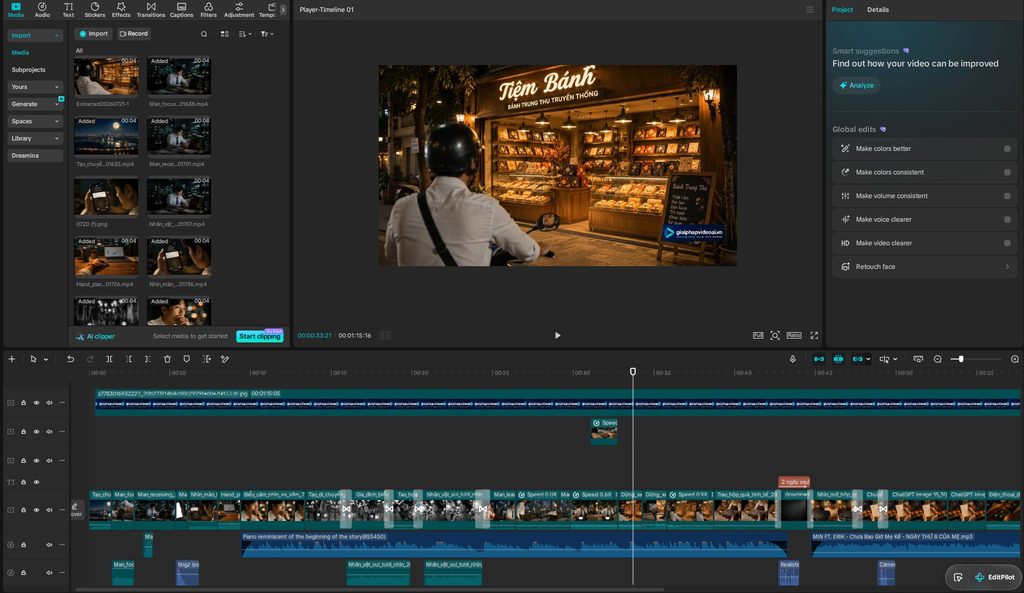
Task: Open the Transitions panel
Action: pyautogui.click(x=151, y=10)
